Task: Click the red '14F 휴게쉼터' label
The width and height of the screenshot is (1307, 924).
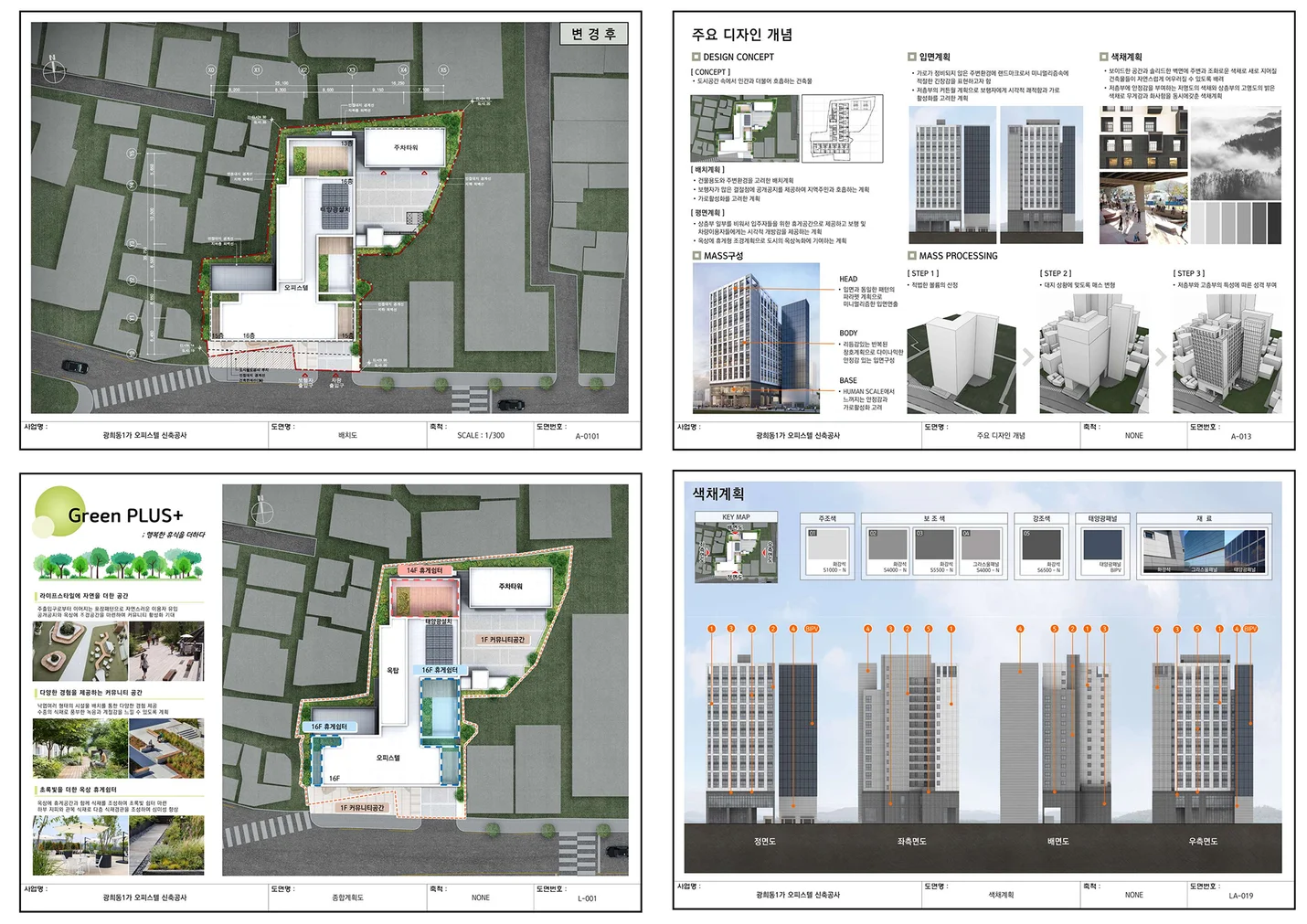Action: coord(425,570)
